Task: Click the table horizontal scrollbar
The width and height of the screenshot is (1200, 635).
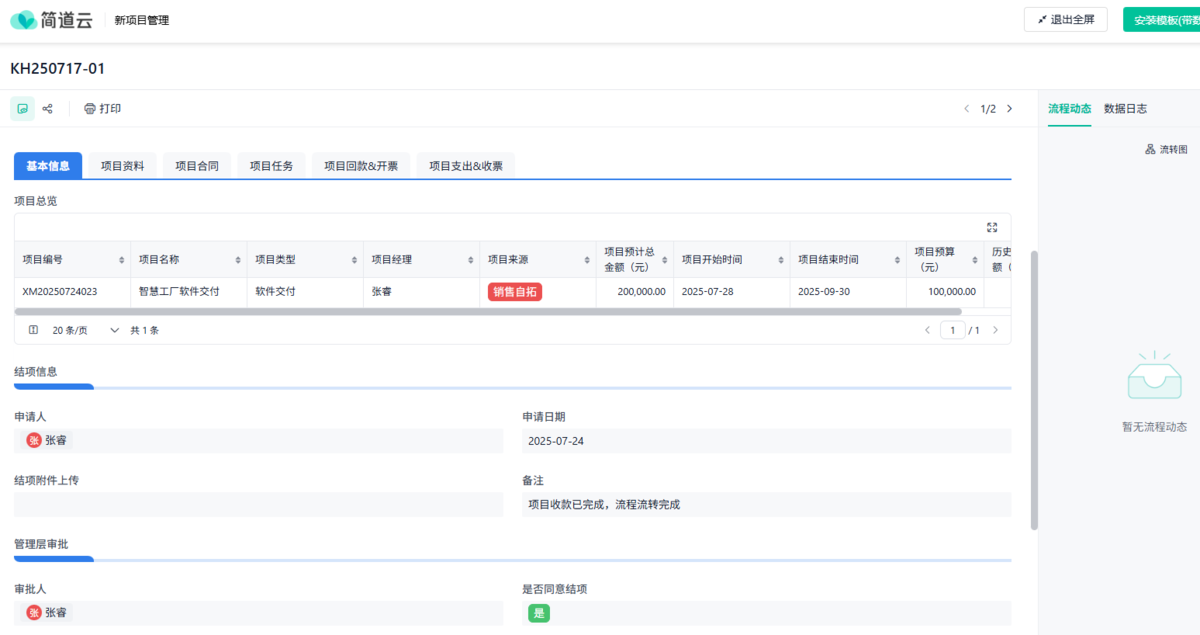Action: point(488,312)
